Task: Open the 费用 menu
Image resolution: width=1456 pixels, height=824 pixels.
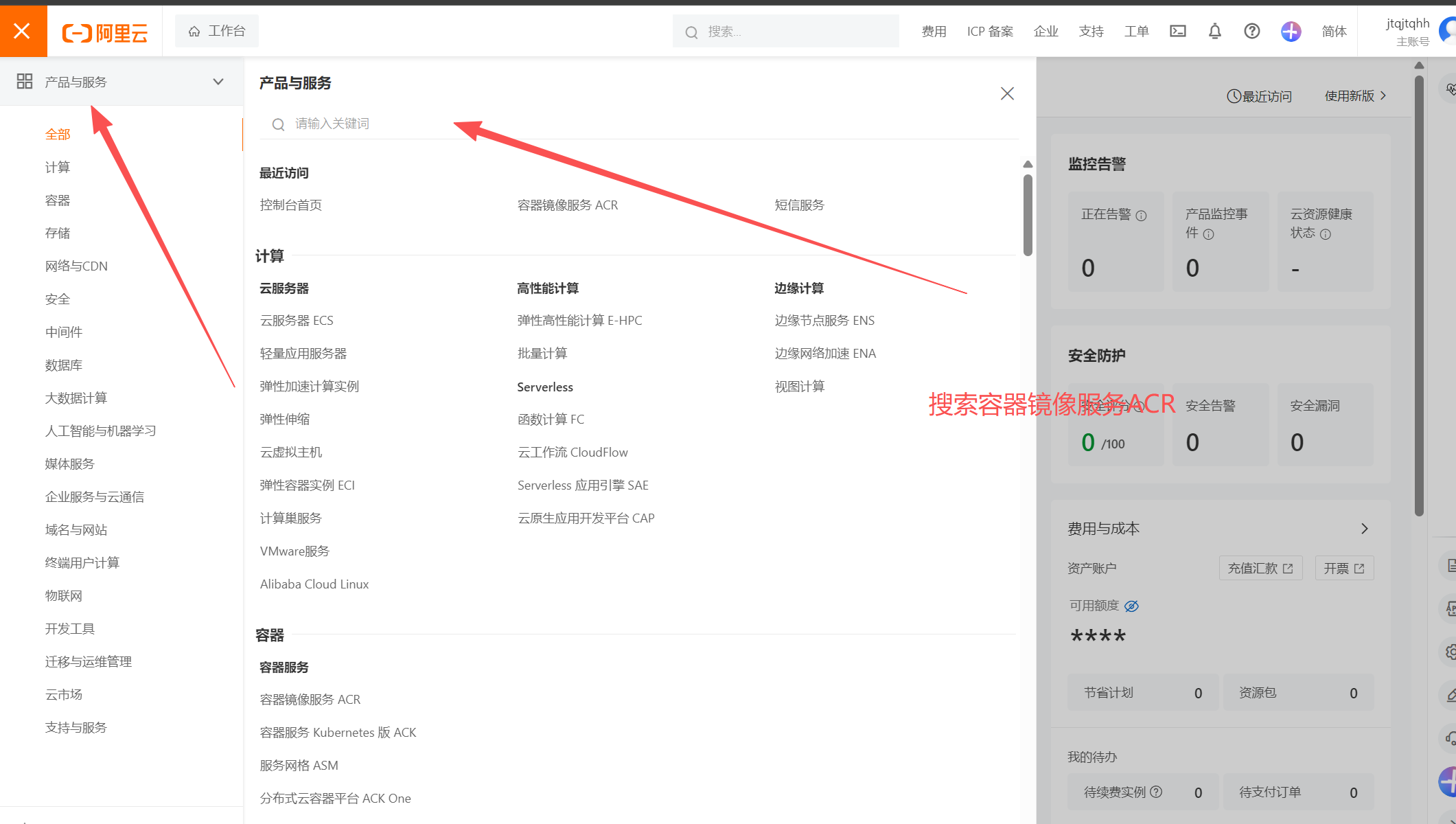Action: [934, 32]
